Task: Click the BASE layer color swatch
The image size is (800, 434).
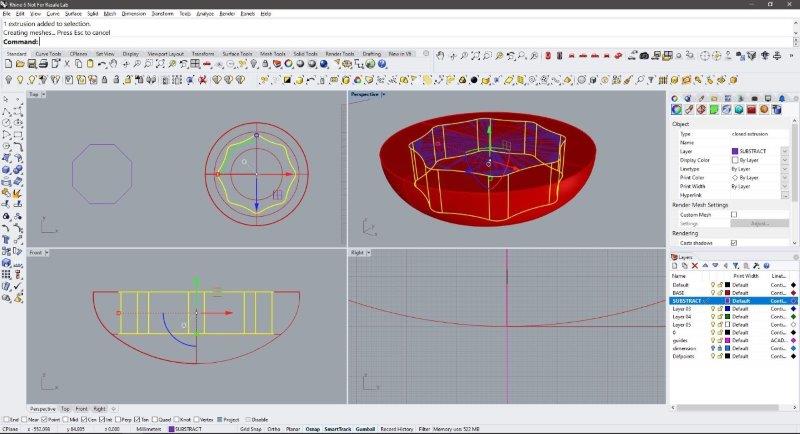Action: [728, 293]
